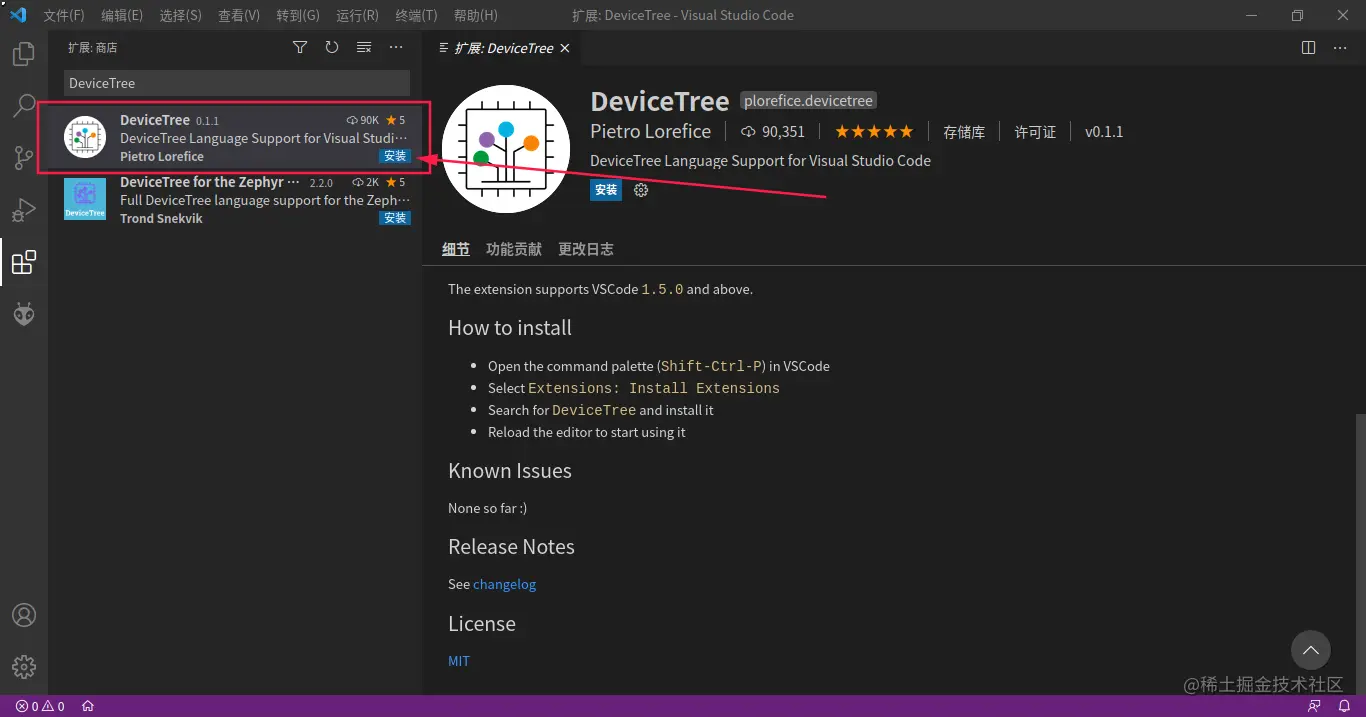The image size is (1366, 717).
Task: Open the feedback icon in status bar
Action: pos(1314,706)
